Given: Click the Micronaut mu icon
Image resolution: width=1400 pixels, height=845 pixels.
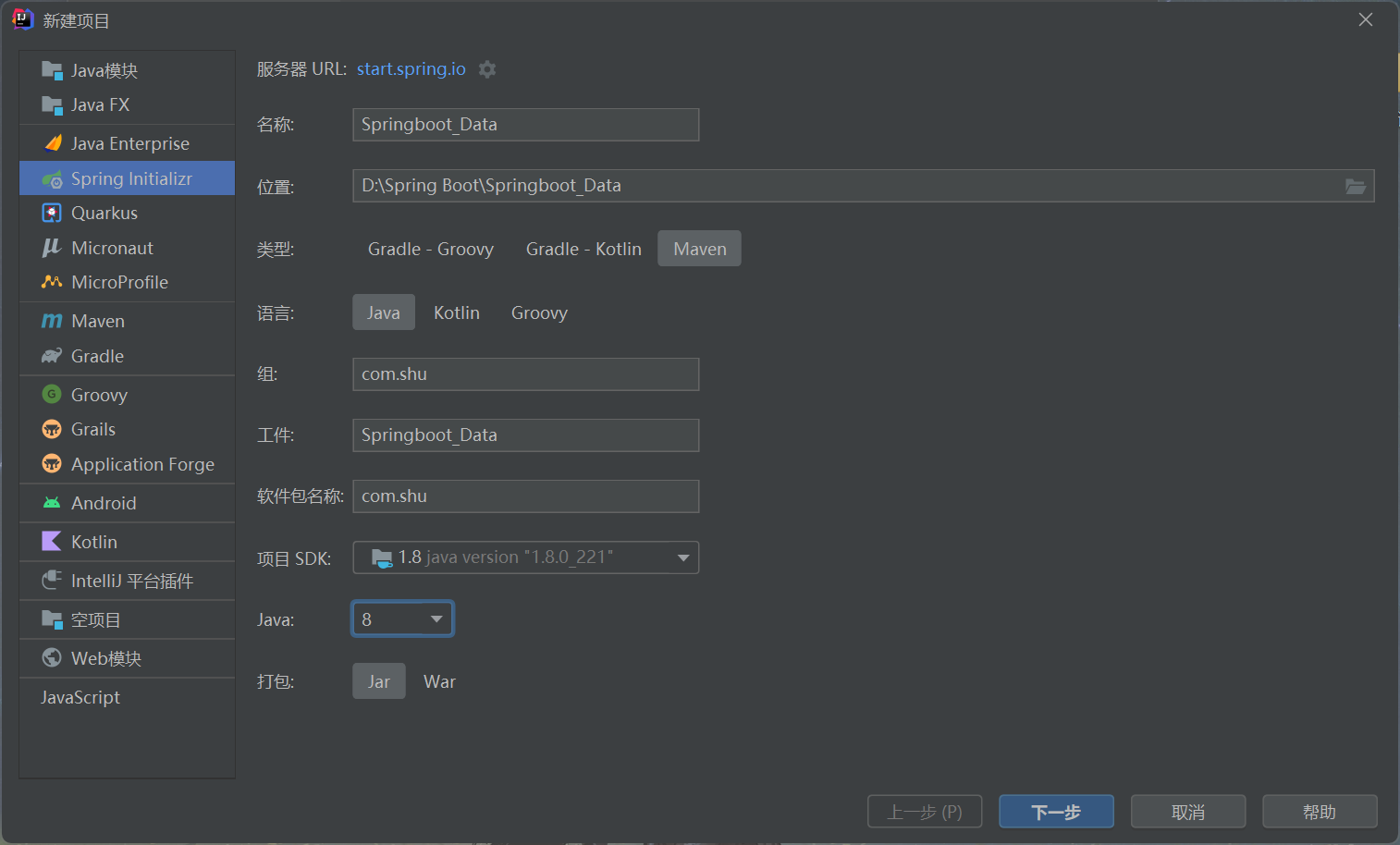Looking at the screenshot, I should (52, 248).
